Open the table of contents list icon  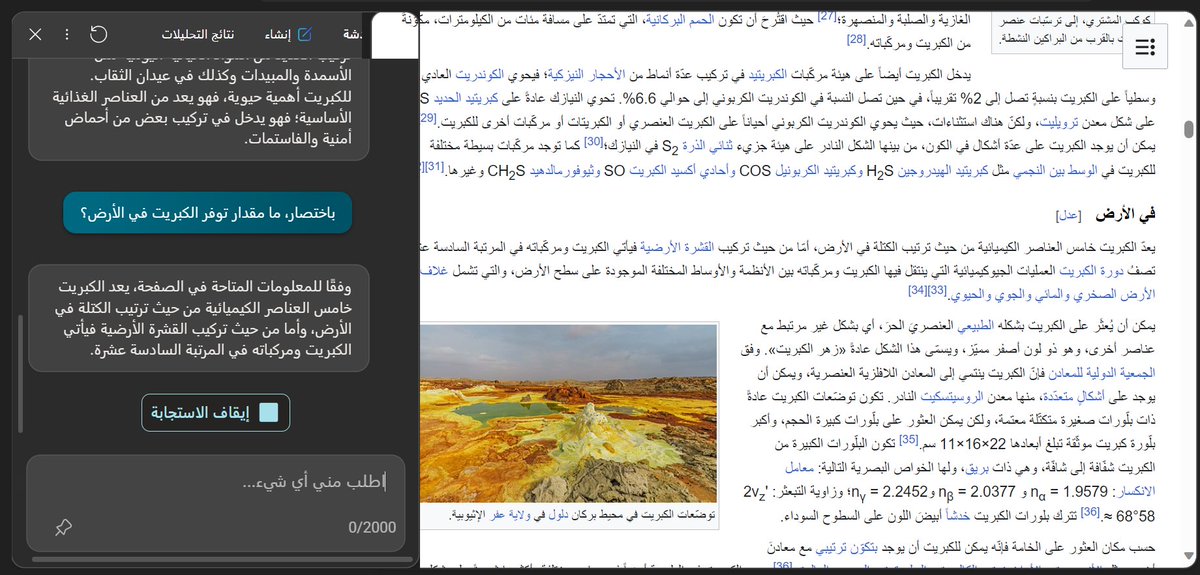(x=1145, y=47)
